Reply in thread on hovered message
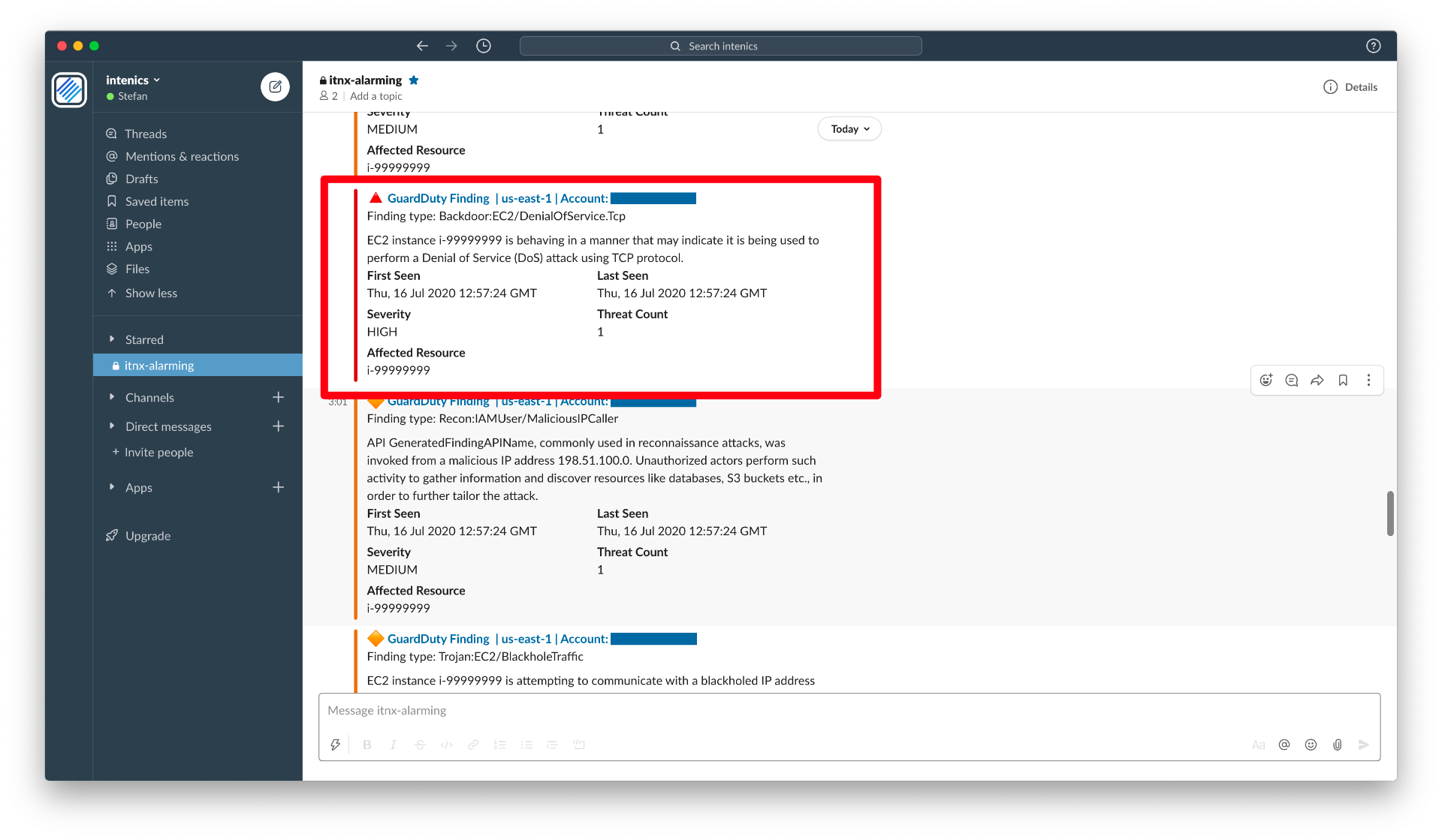Viewport: 1442px width, 840px height. (1292, 381)
